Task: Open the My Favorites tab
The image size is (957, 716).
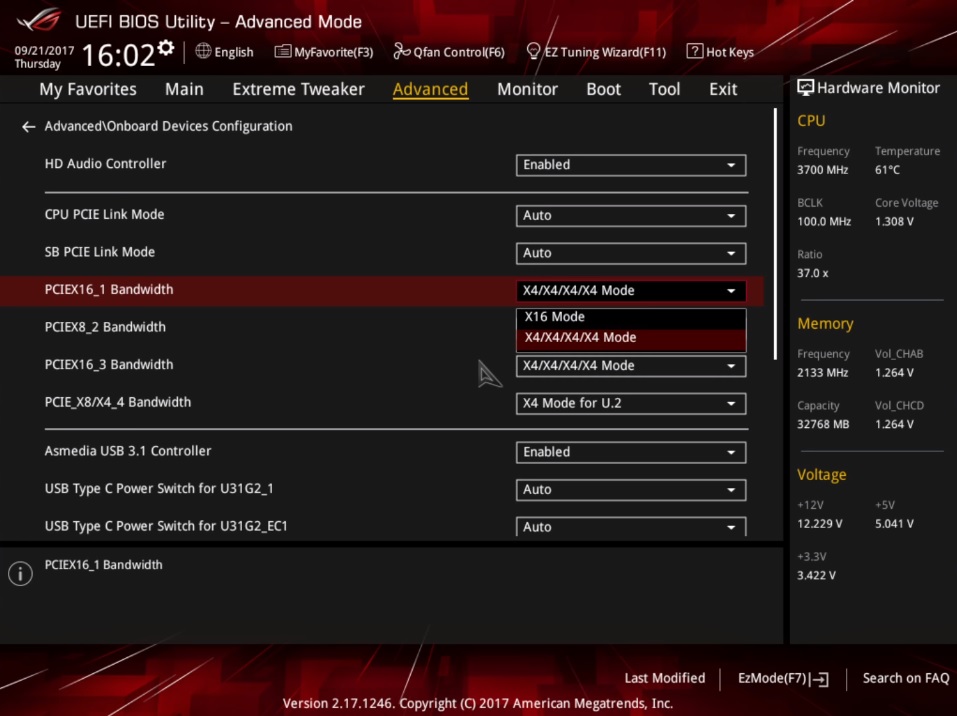Action: pyautogui.click(x=88, y=89)
